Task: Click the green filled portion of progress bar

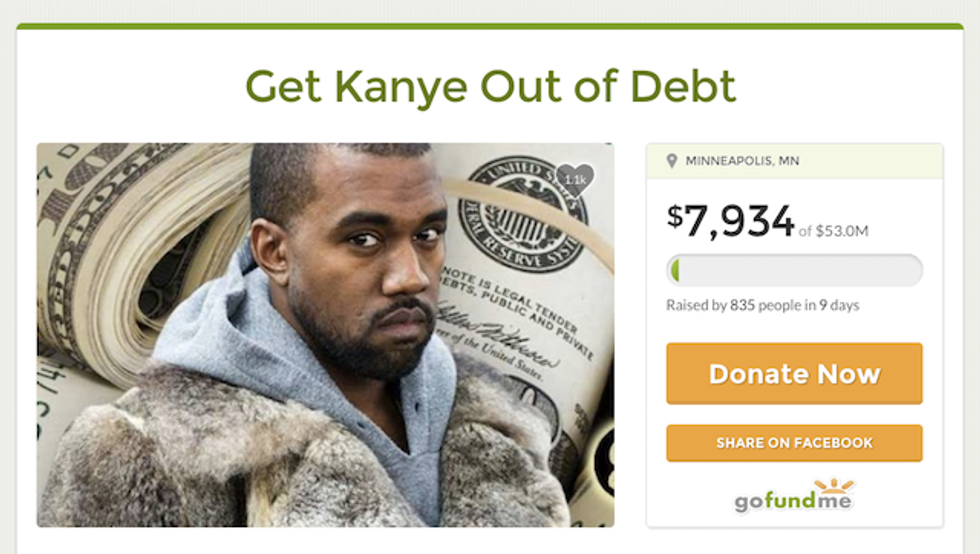Action: [x=674, y=270]
